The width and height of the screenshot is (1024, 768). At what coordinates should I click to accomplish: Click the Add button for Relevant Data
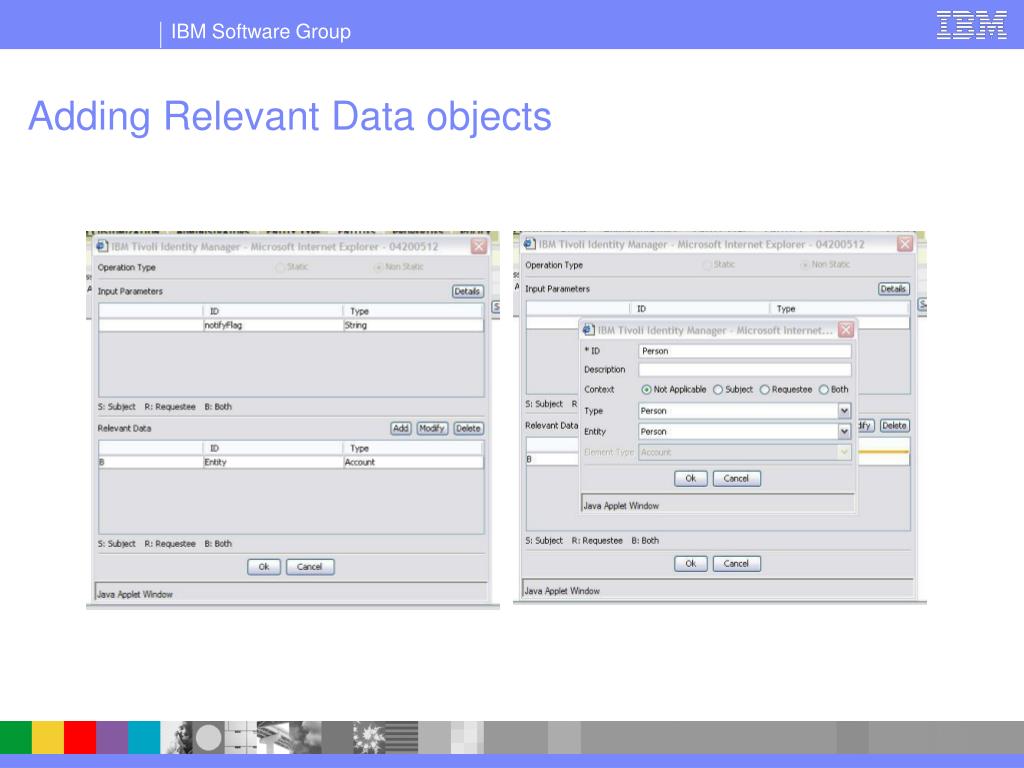point(401,428)
